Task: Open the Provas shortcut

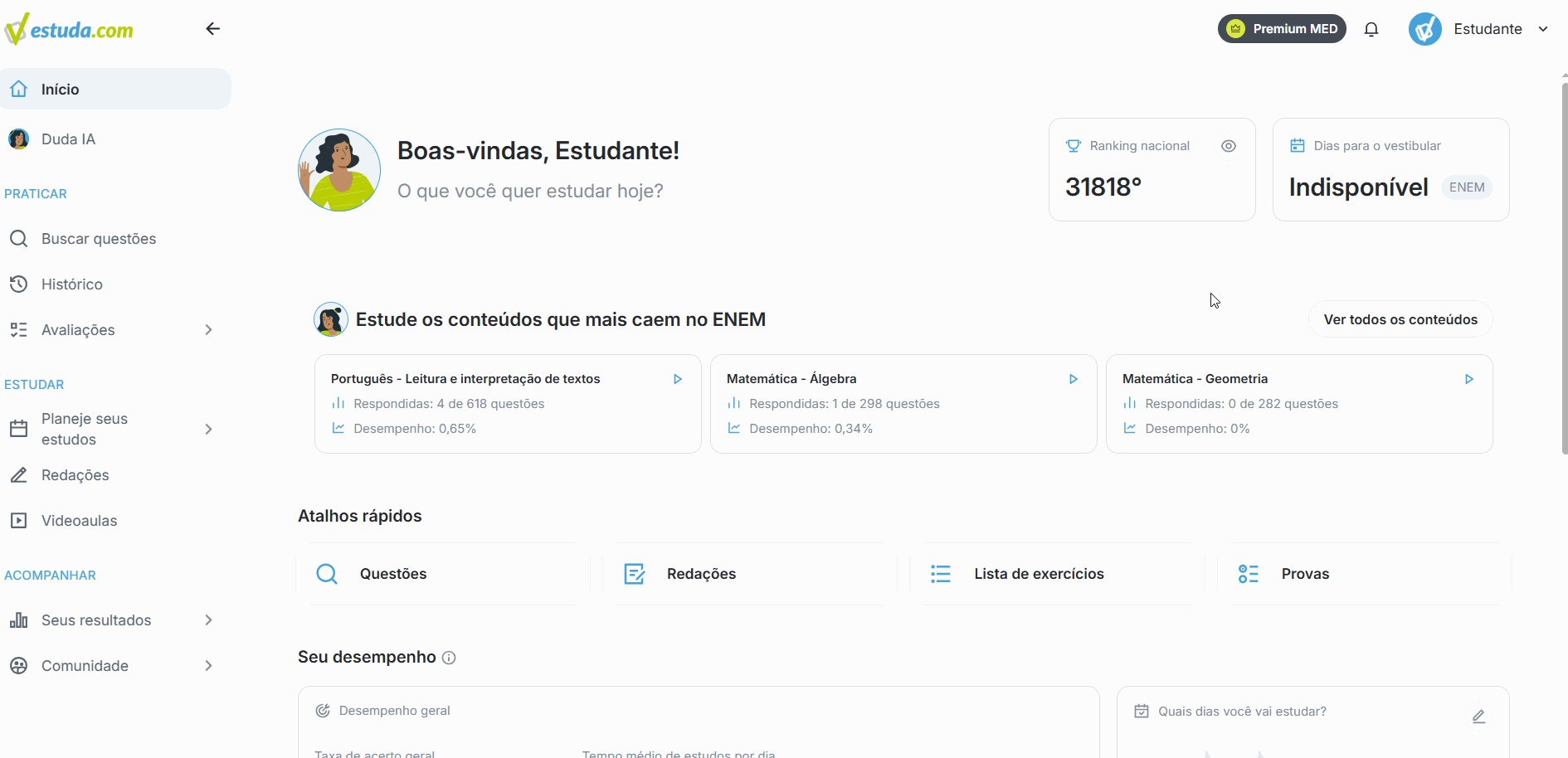Action: pyautogui.click(x=1365, y=574)
